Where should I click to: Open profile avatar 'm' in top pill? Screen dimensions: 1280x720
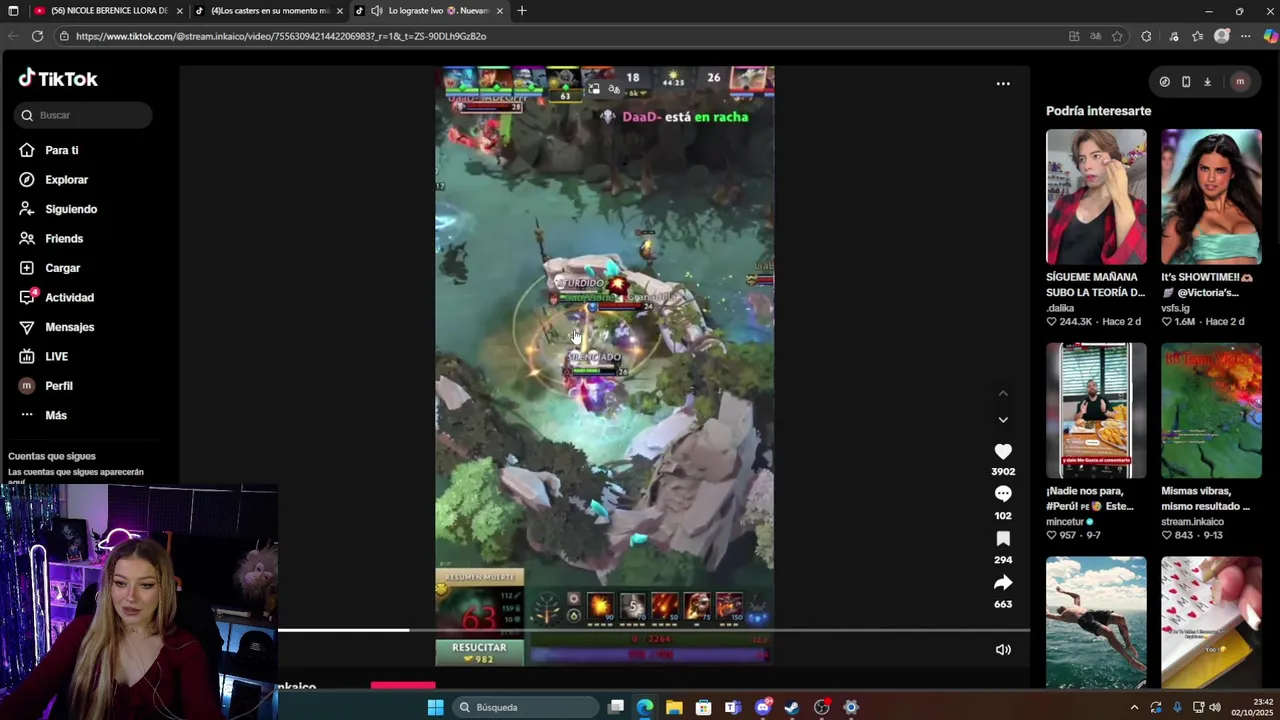[1240, 82]
